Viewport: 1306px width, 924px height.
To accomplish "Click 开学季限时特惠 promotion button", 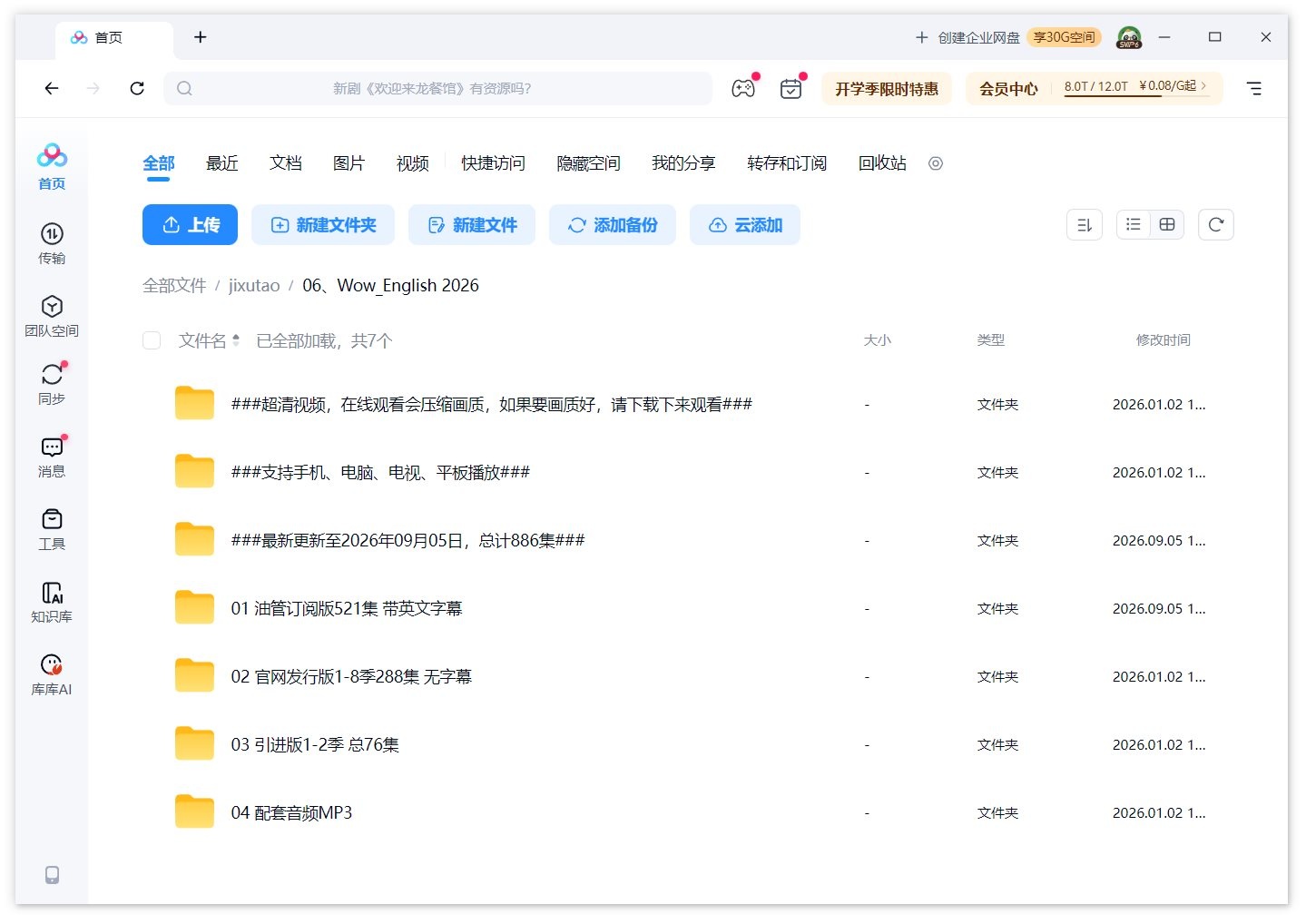I will tap(887, 88).
